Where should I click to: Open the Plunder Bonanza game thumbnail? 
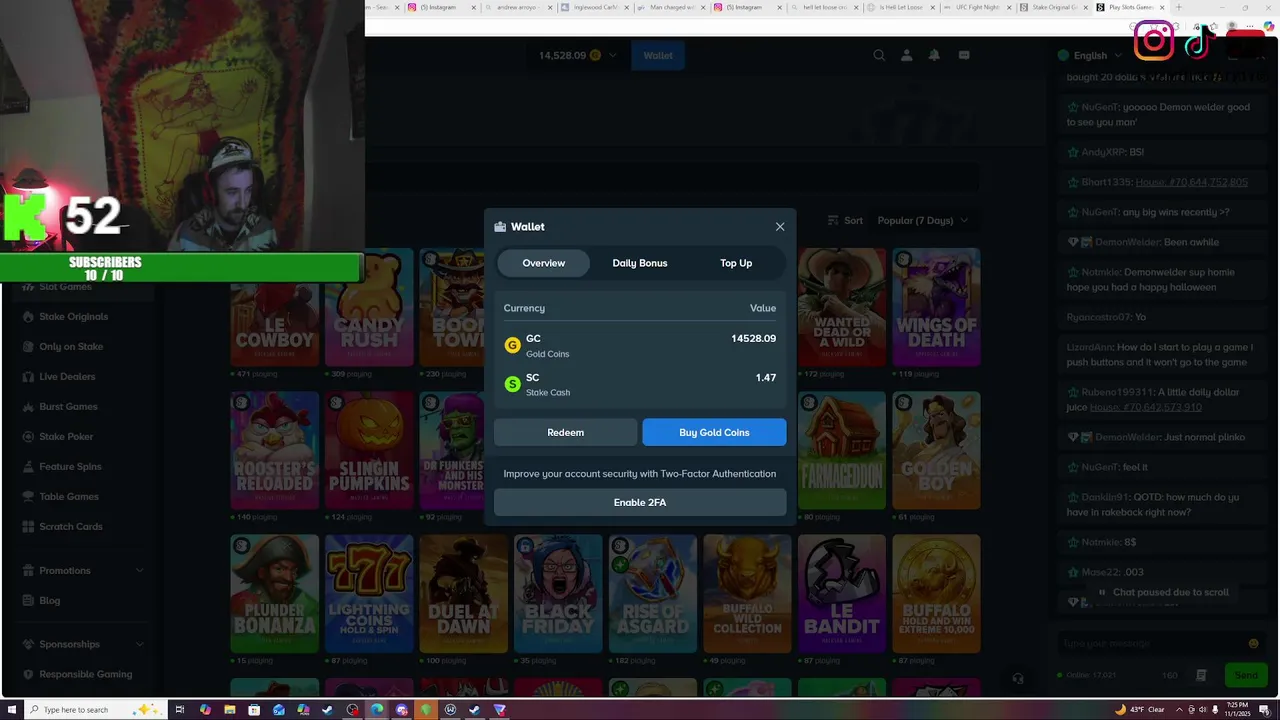(x=275, y=593)
